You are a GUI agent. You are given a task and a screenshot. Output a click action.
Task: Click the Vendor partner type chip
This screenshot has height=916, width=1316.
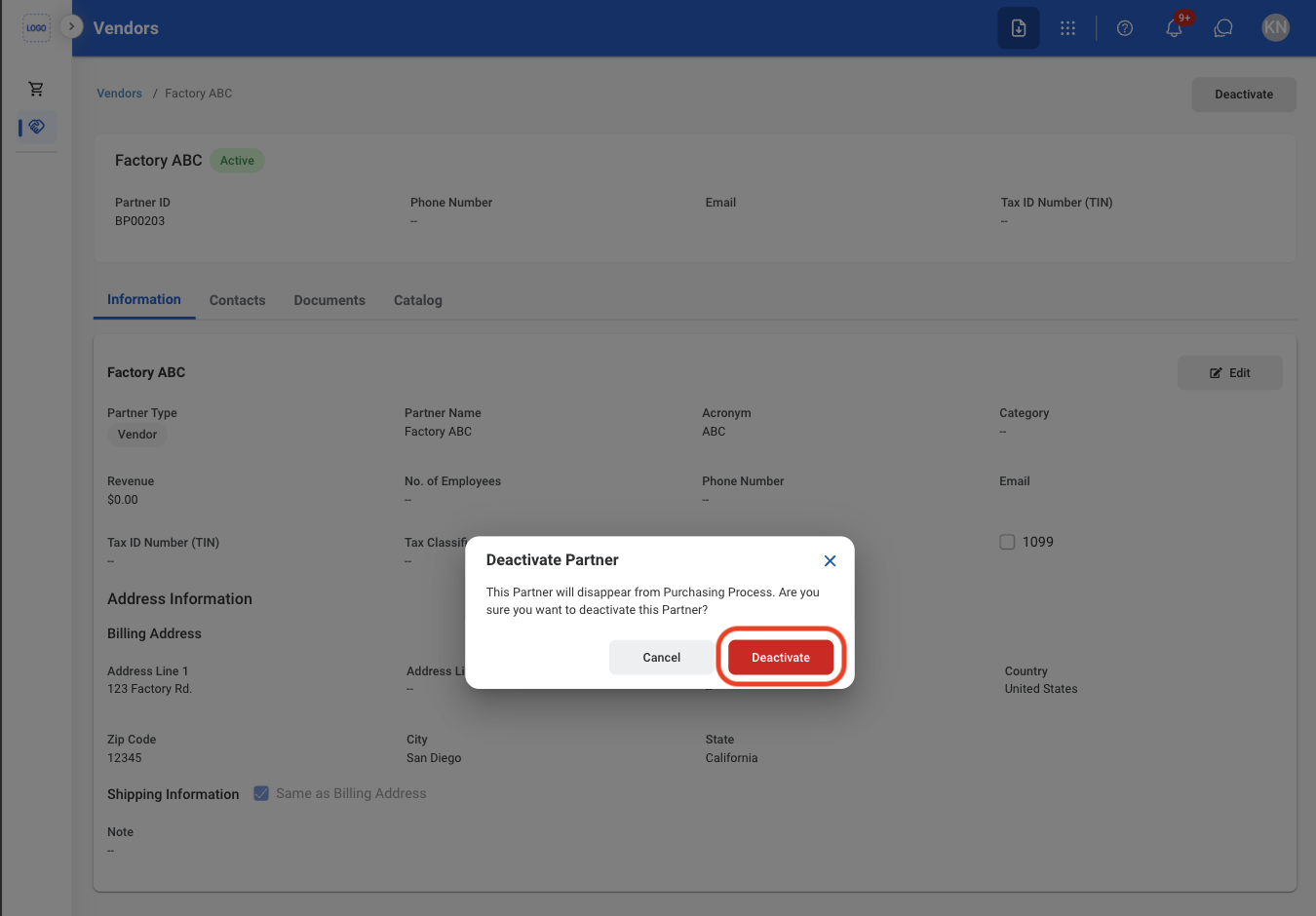point(137,435)
